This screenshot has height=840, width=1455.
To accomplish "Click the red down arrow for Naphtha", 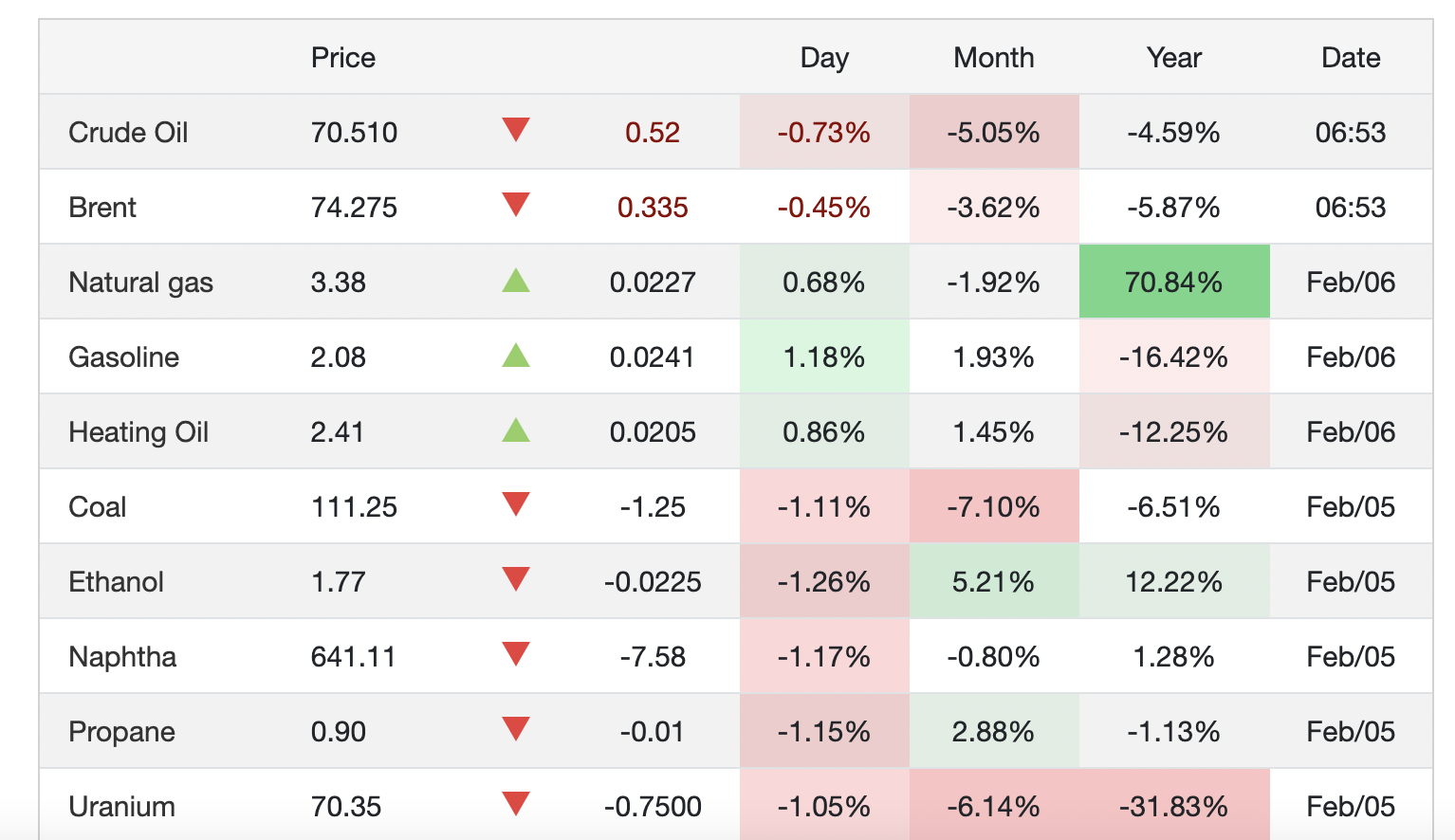I will coord(516,653).
